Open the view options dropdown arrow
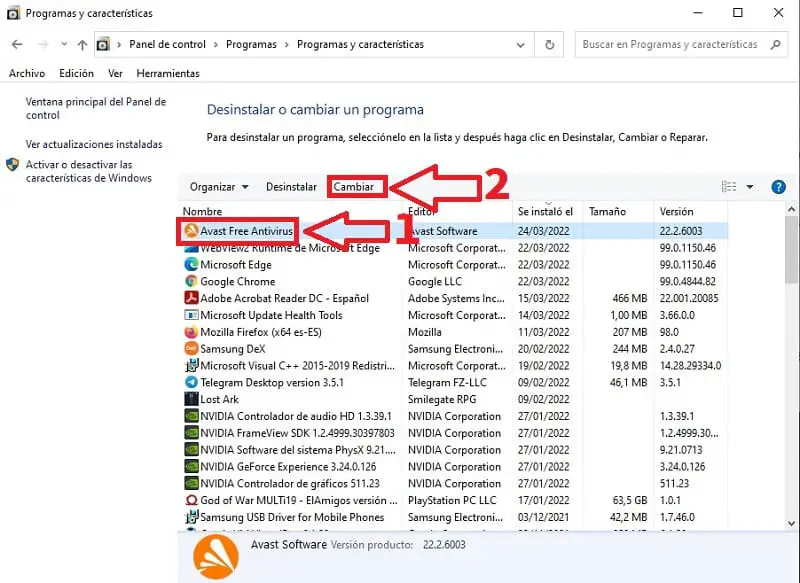This screenshot has width=800, height=583. [x=749, y=187]
